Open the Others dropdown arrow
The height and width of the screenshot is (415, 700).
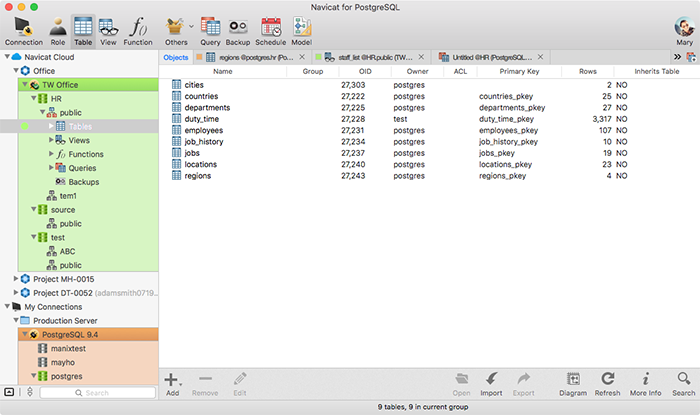point(191,26)
